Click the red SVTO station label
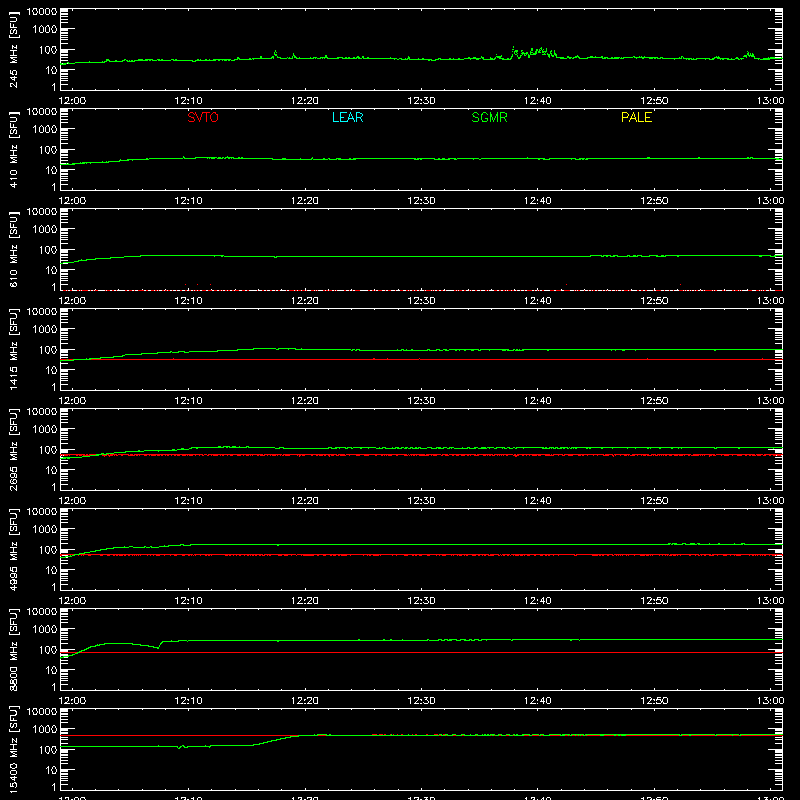Image resolution: width=800 pixels, height=800 pixels. 203,117
